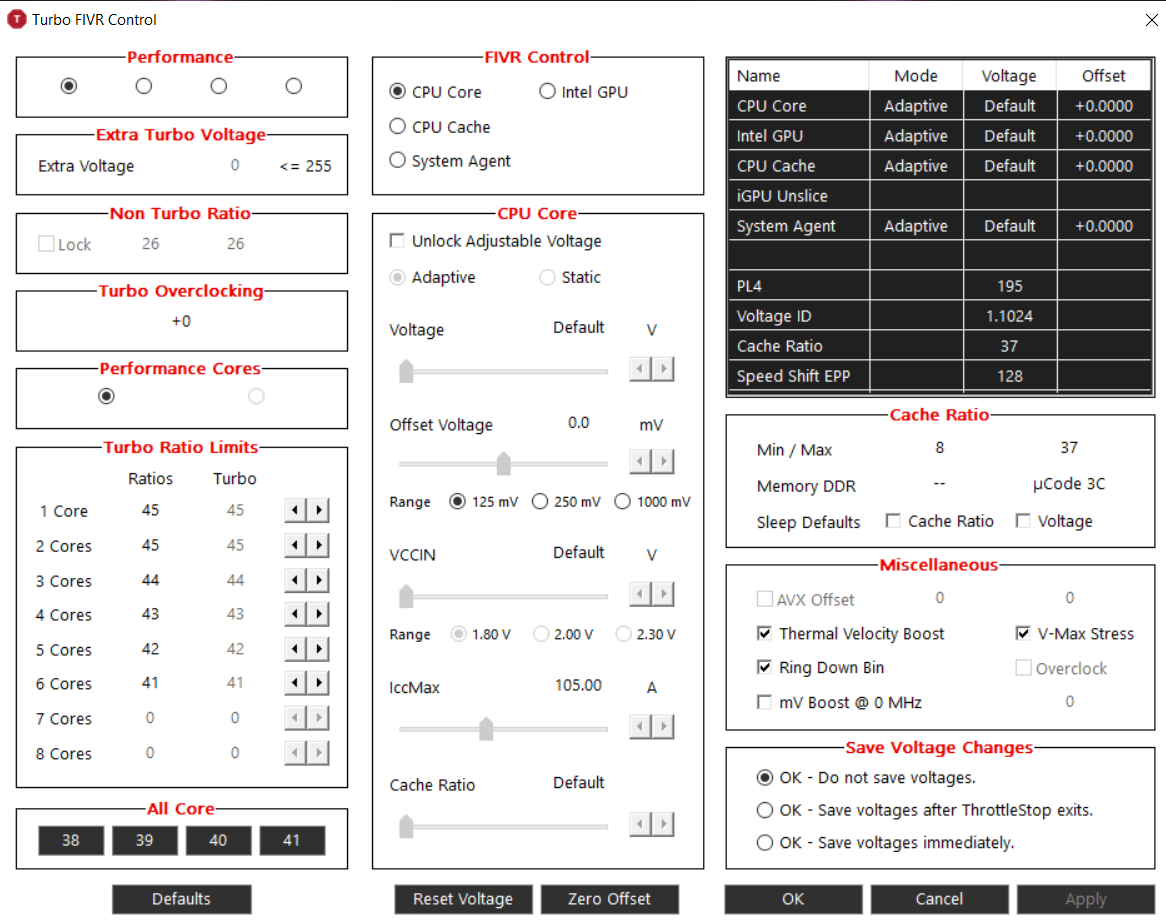Click Extra Voltage value field
The height and width of the screenshot is (923, 1166).
234,165
